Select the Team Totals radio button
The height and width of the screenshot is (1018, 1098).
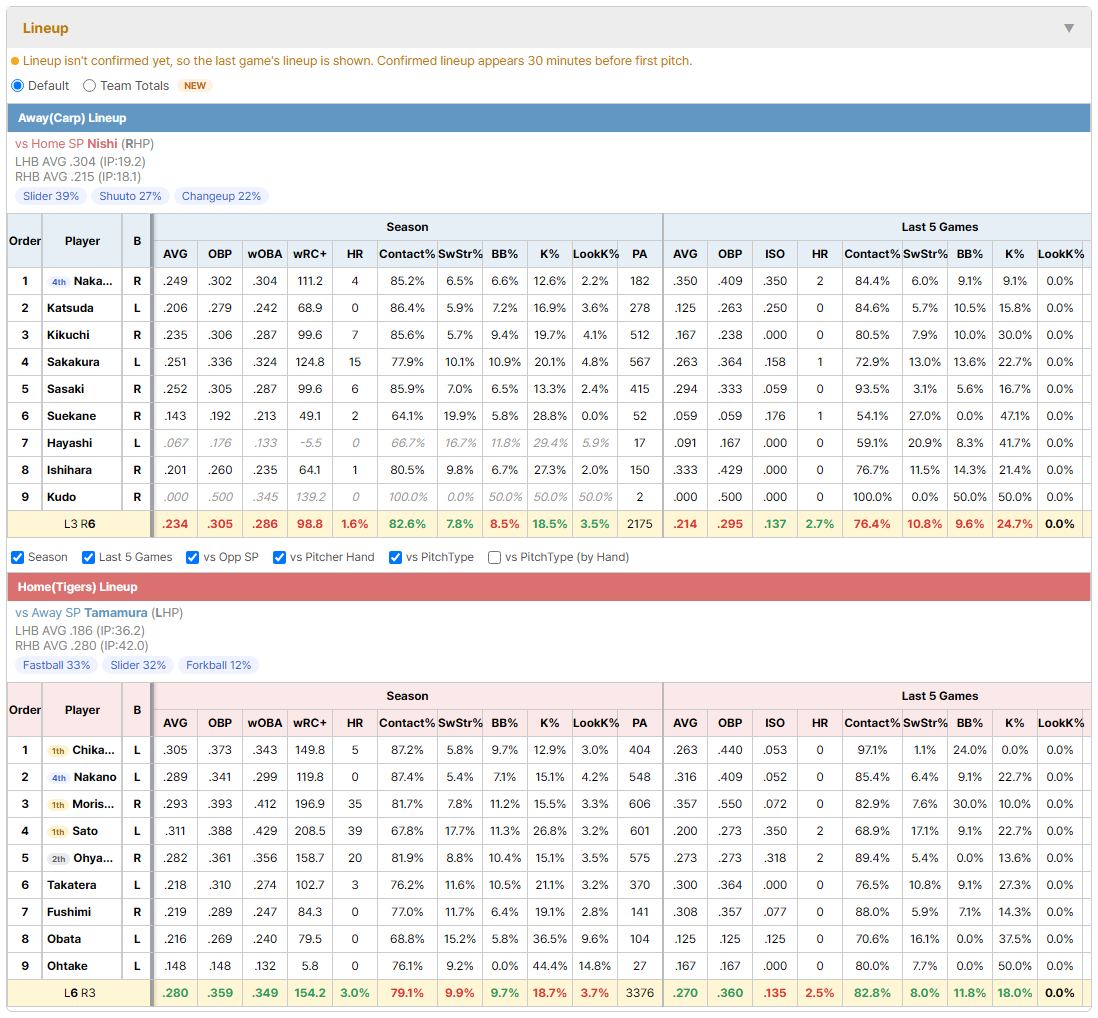click(89, 85)
